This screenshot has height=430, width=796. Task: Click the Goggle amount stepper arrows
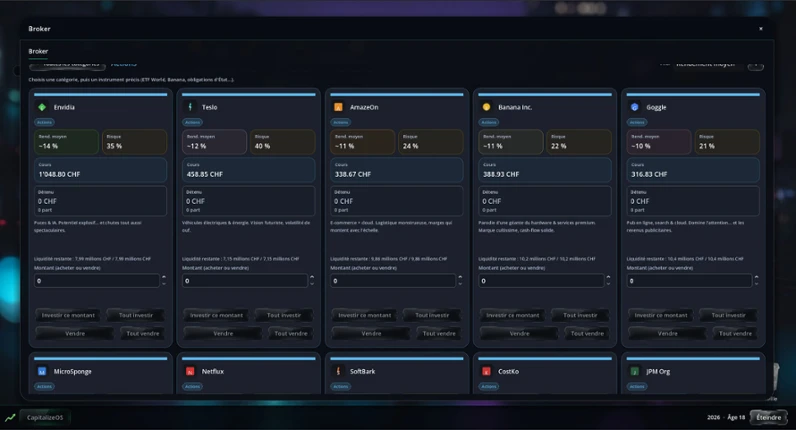[757, 281]
